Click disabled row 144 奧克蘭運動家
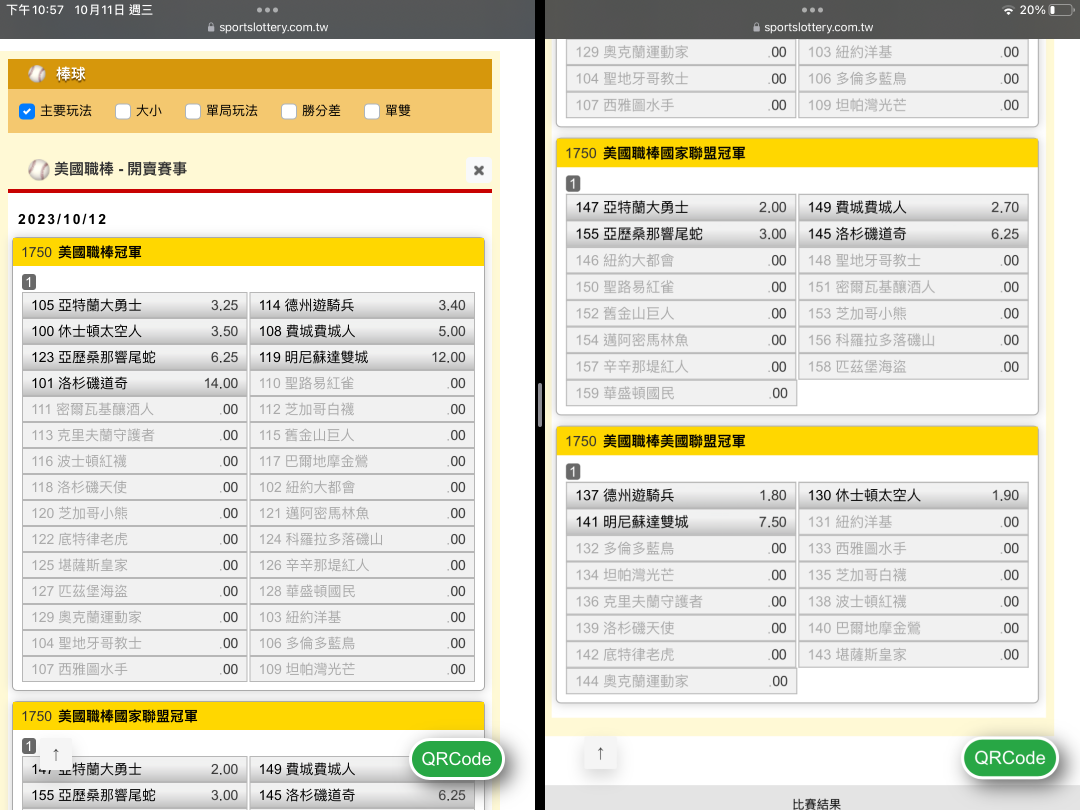 pos(681,681)
